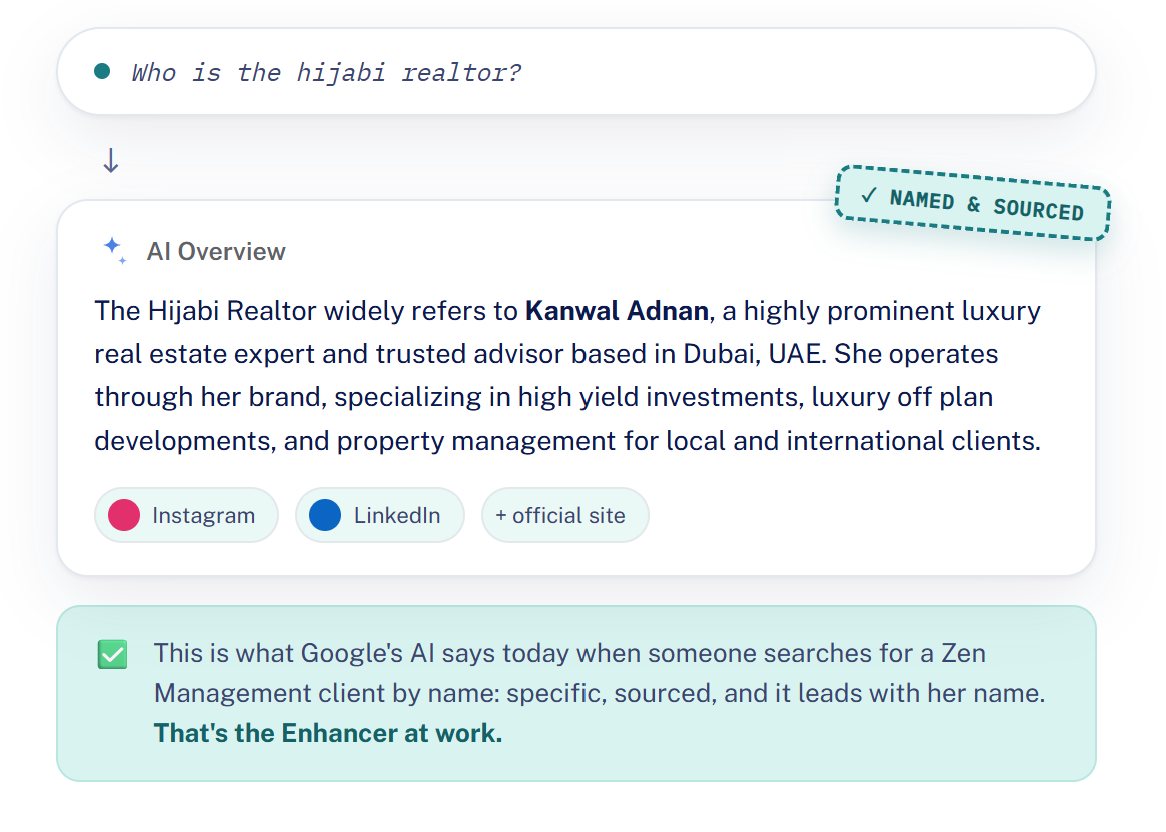The height and width of the screenshot is (832, 1166).
Task: Expand the + official site chip
Action: coord(565,515)
